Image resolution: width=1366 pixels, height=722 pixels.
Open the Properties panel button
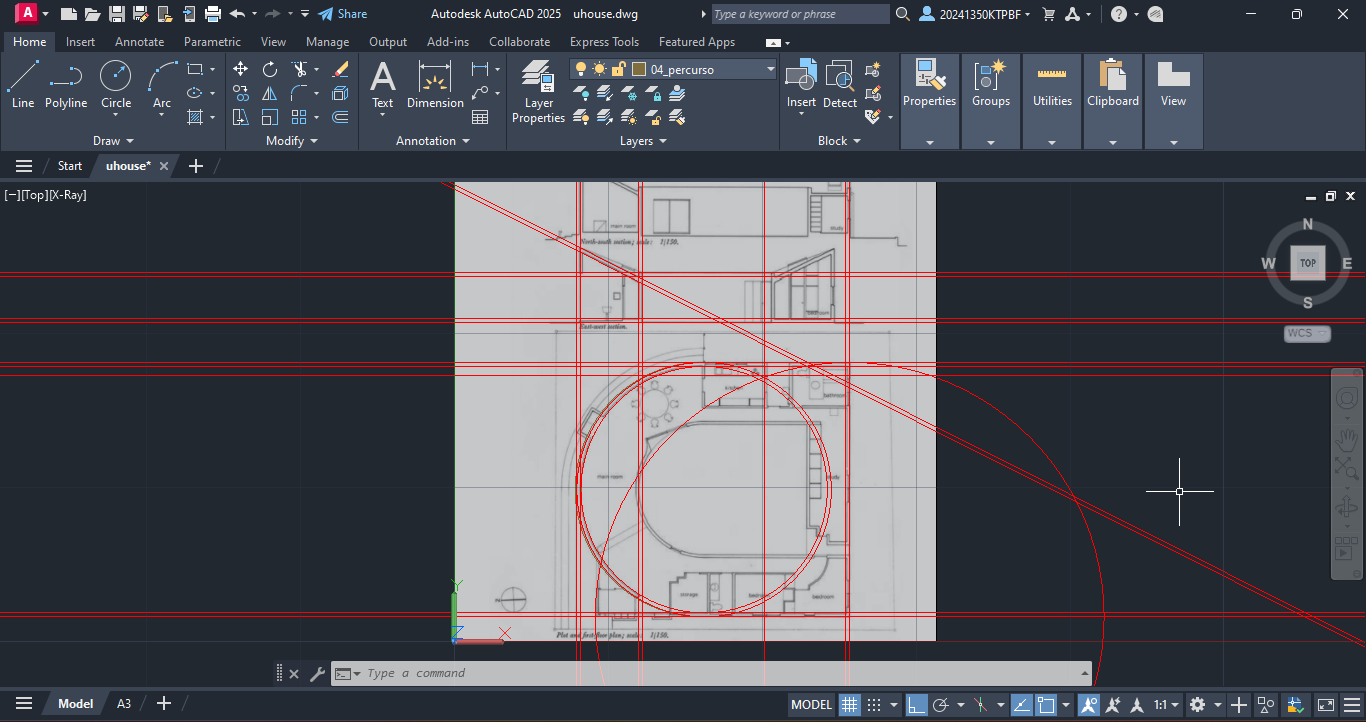929,101
